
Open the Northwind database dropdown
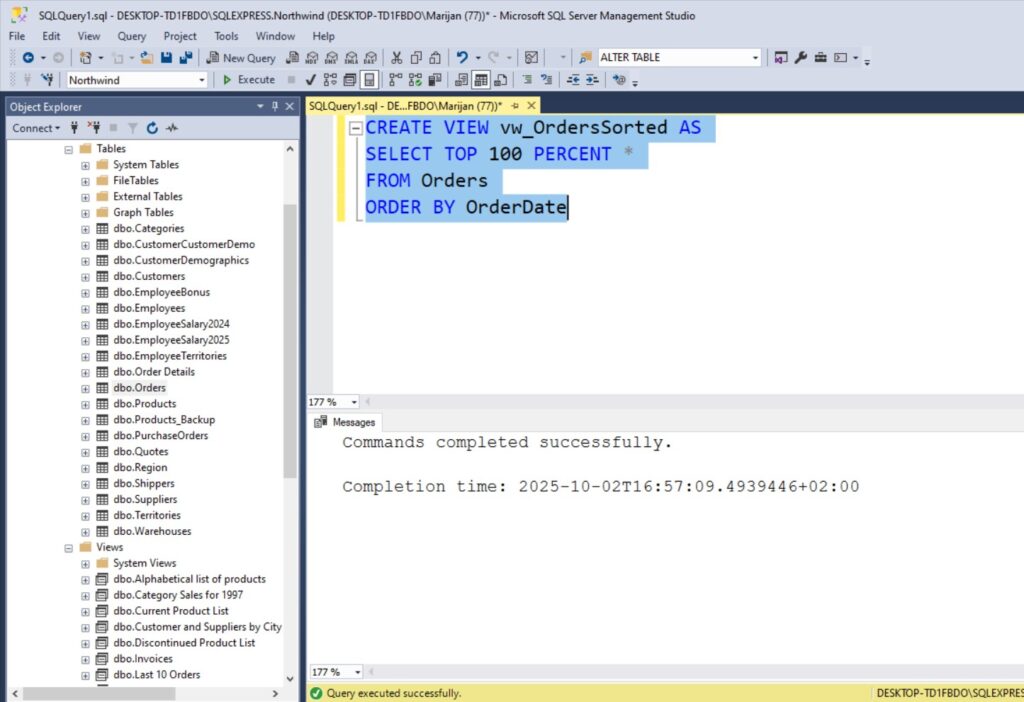coord(201,80)
